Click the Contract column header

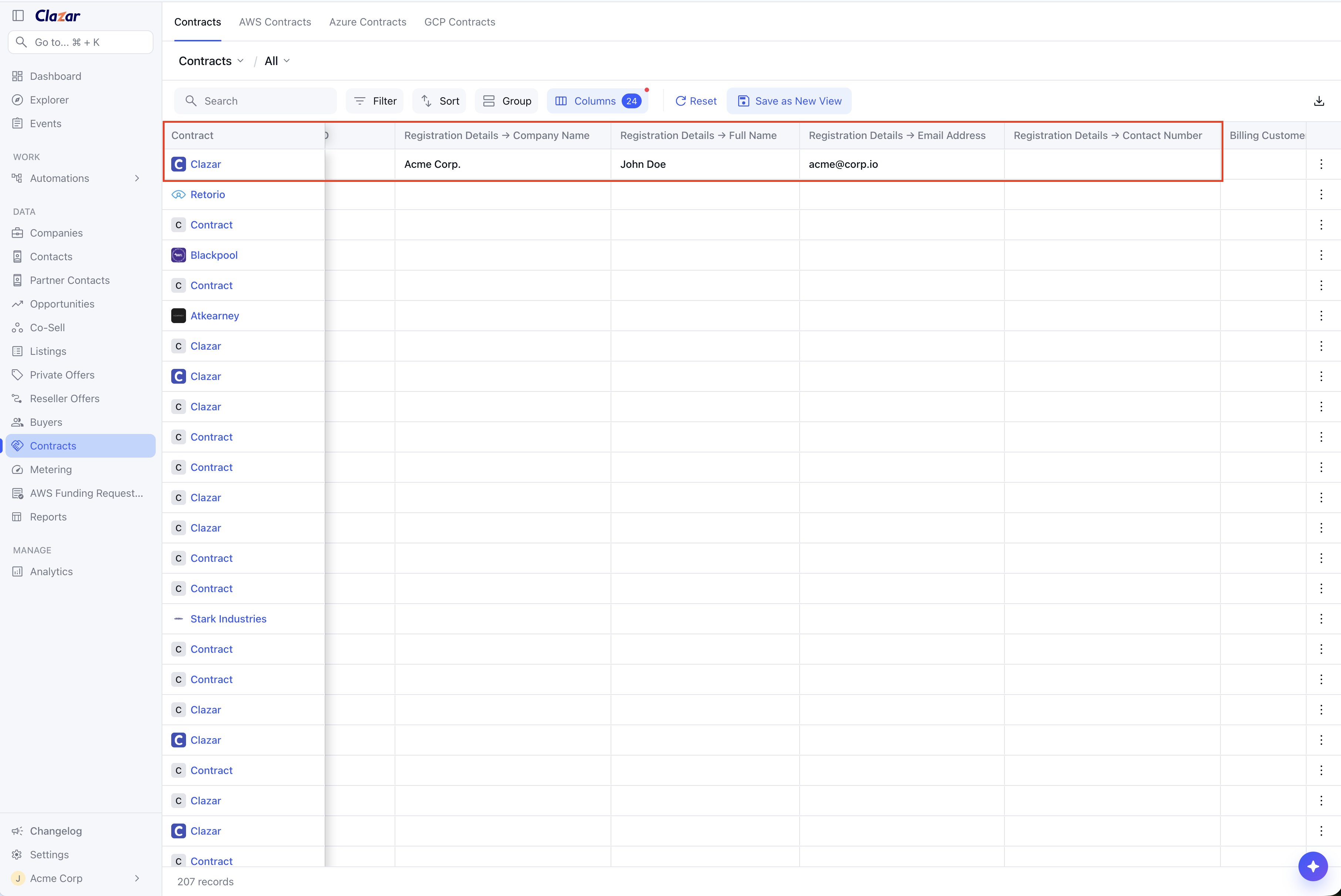[x=244, y=135]
